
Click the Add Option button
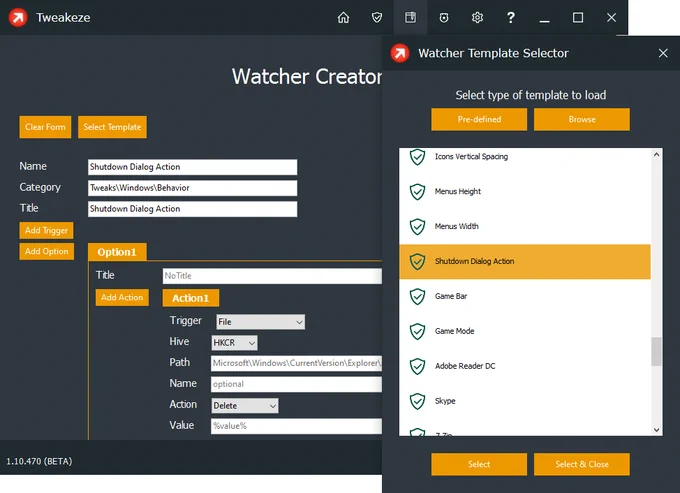point(46,251)
